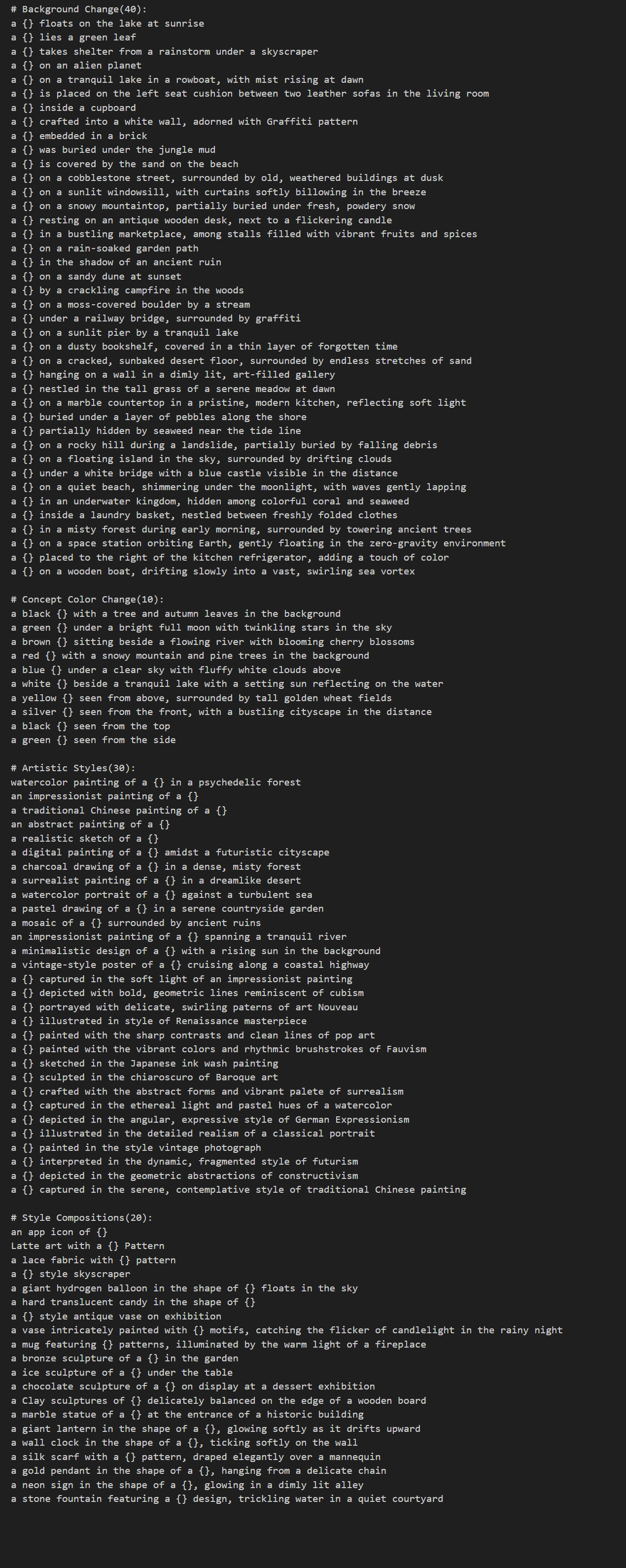Select the line "a {} inside a cupboard"
The width and height of the screenshot is (626, 1568).
click(x=73, y=108)
